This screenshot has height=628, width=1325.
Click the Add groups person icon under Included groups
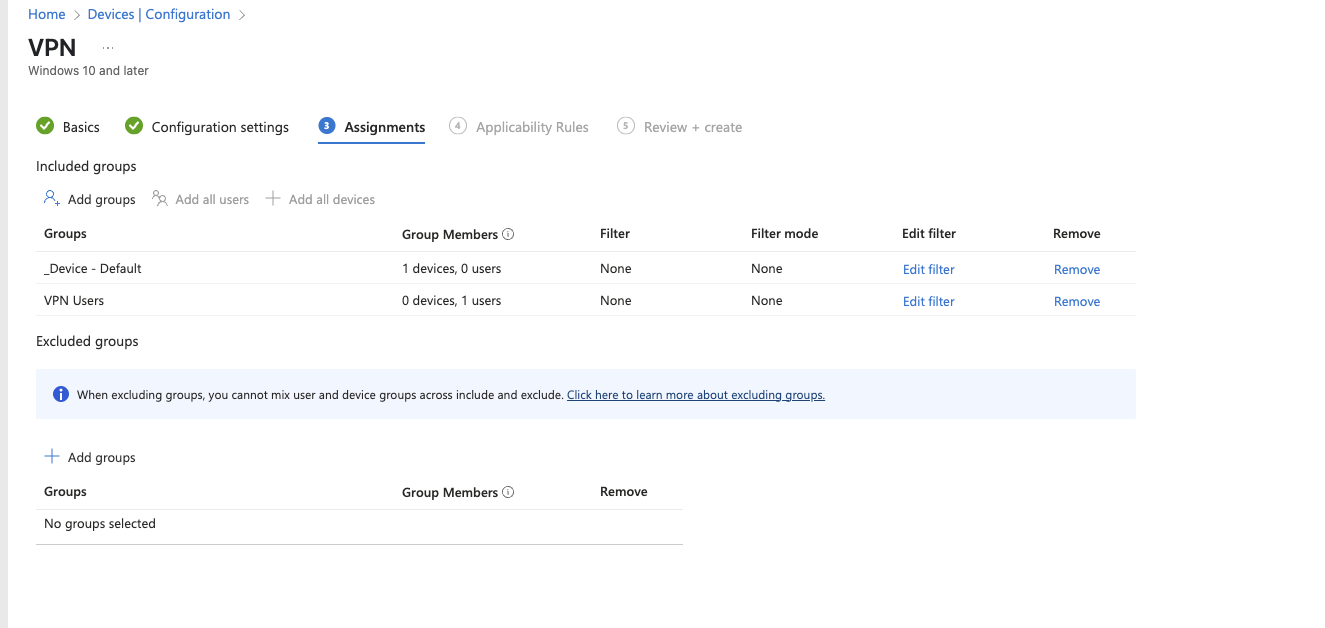(x=51, y=198)
